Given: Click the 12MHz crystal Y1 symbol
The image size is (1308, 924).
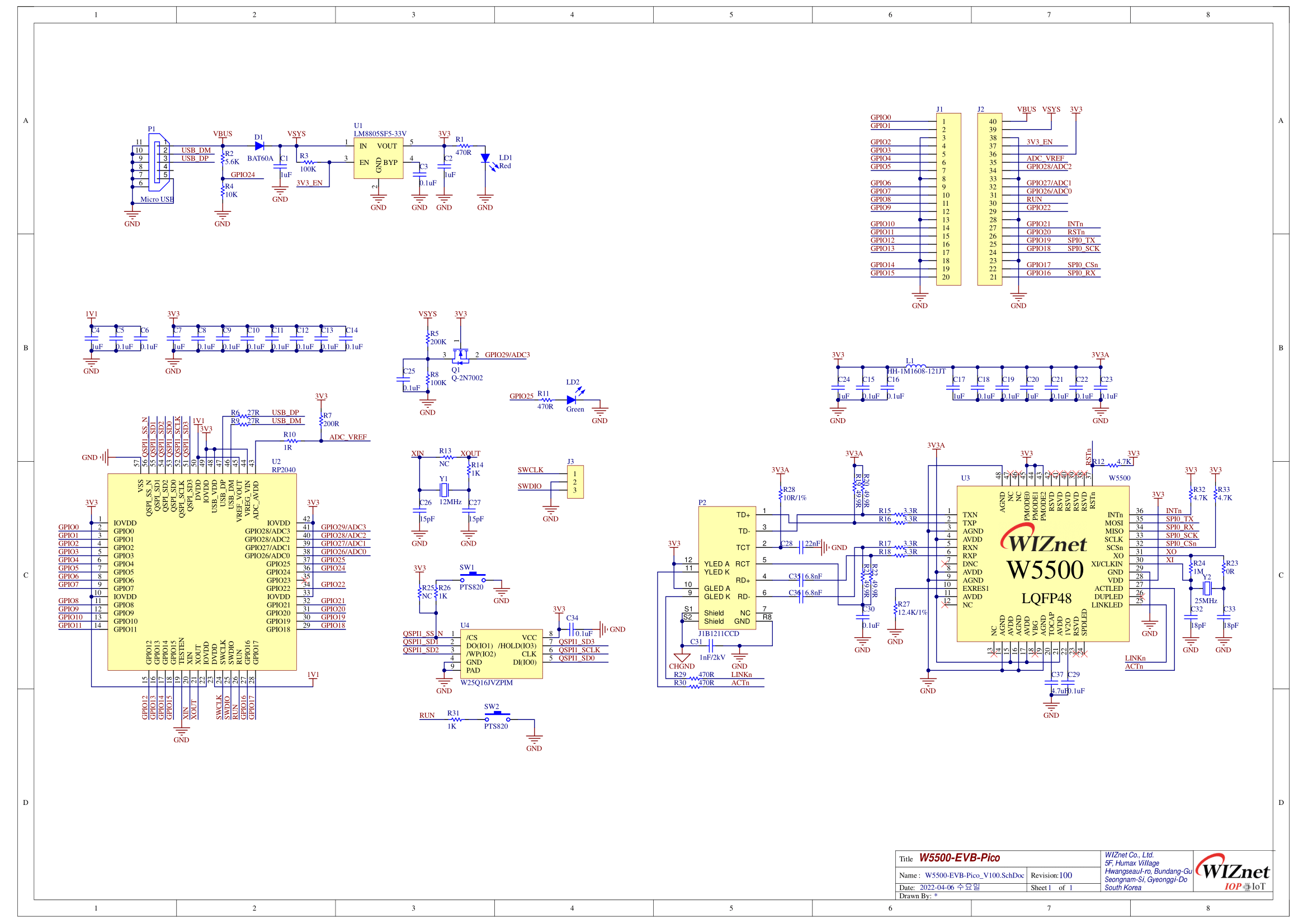Looking at the screenshot, I should tap(445, 490).
